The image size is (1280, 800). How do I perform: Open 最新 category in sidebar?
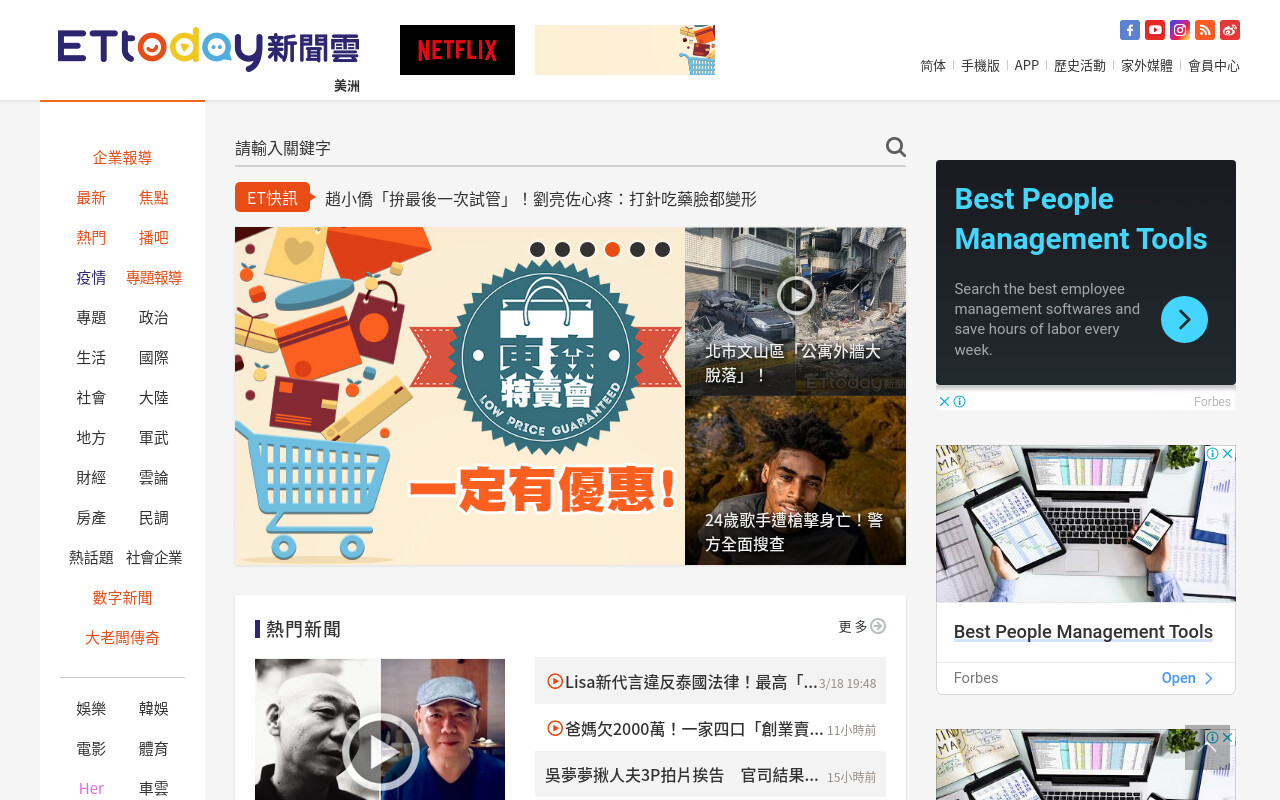[91, 198]
